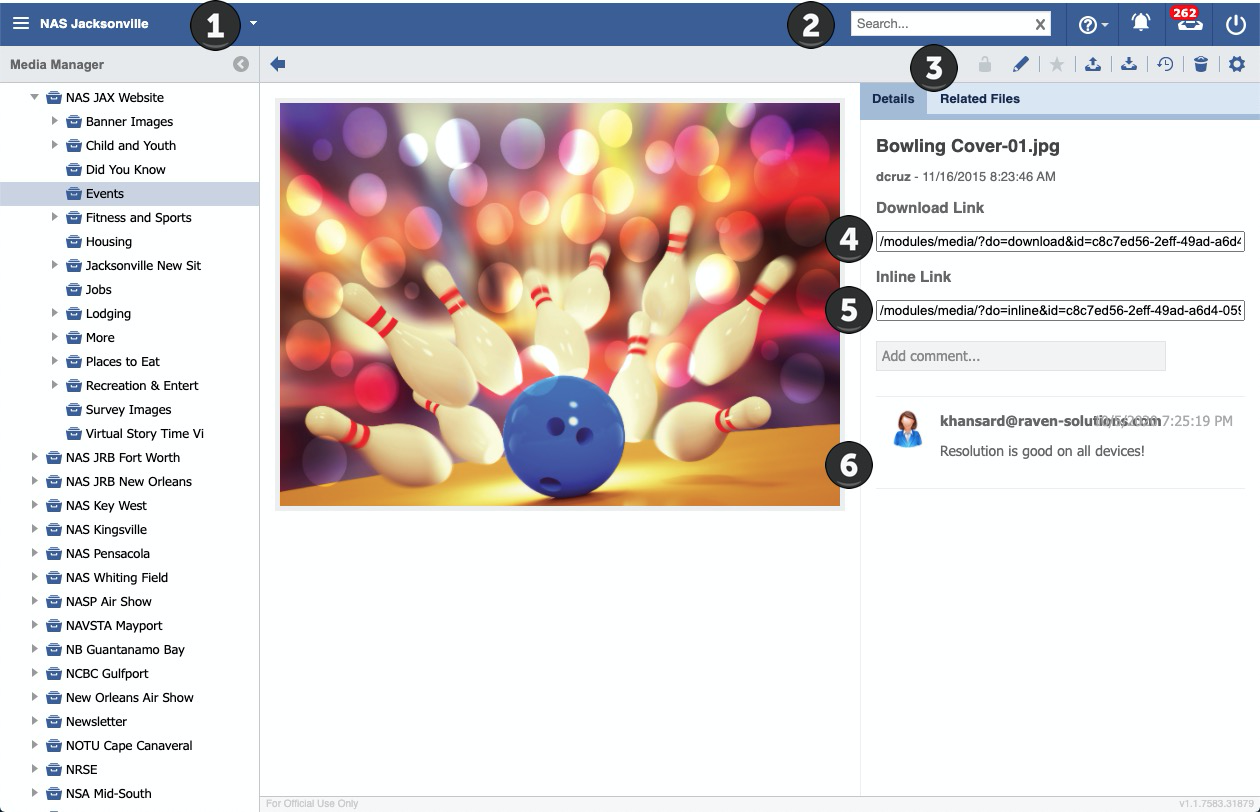Click the edit pencil icon
The image size is (1260, 812).
pyautogui.click(x=1020, y=64)
